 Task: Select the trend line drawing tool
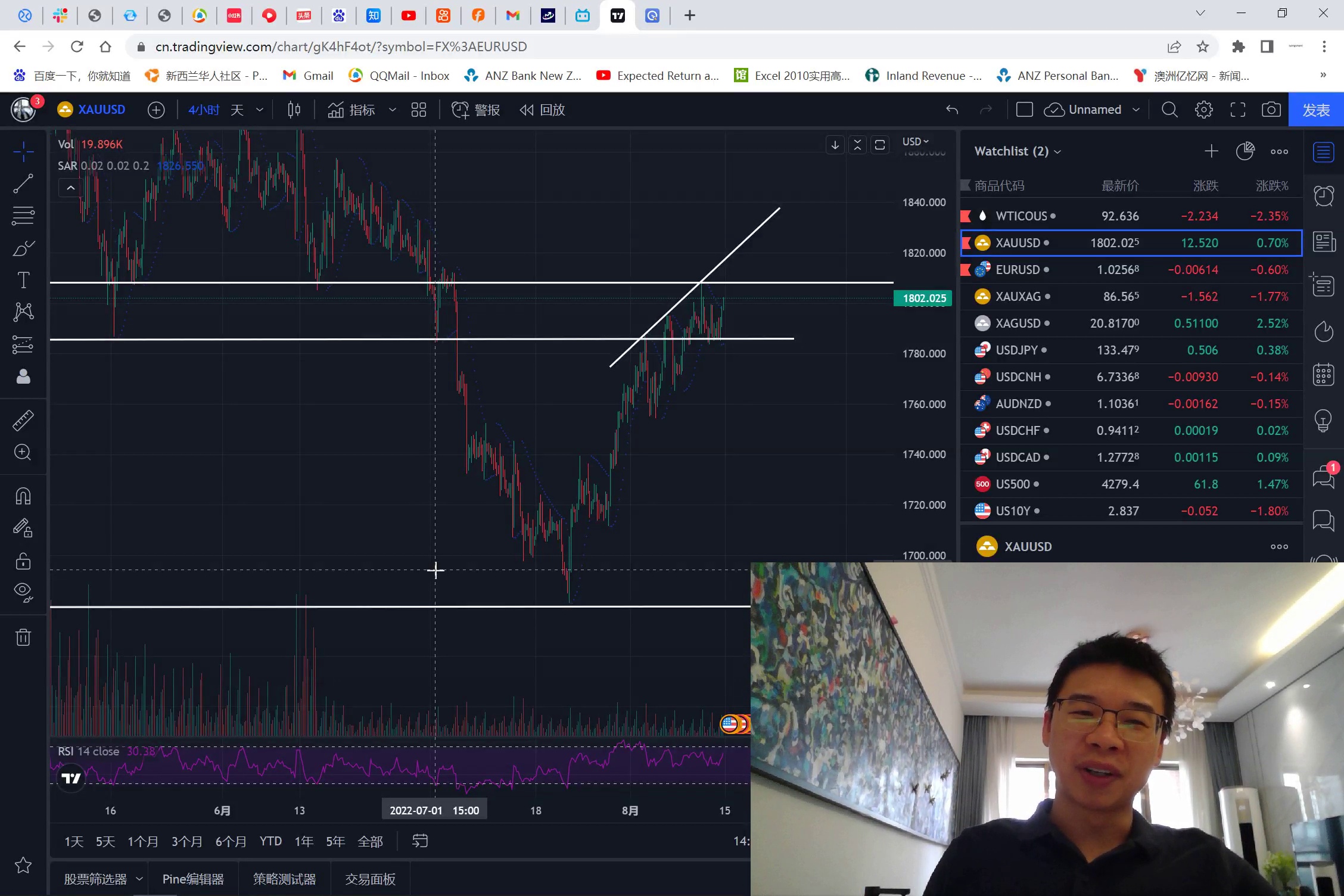tap(23, 184)
